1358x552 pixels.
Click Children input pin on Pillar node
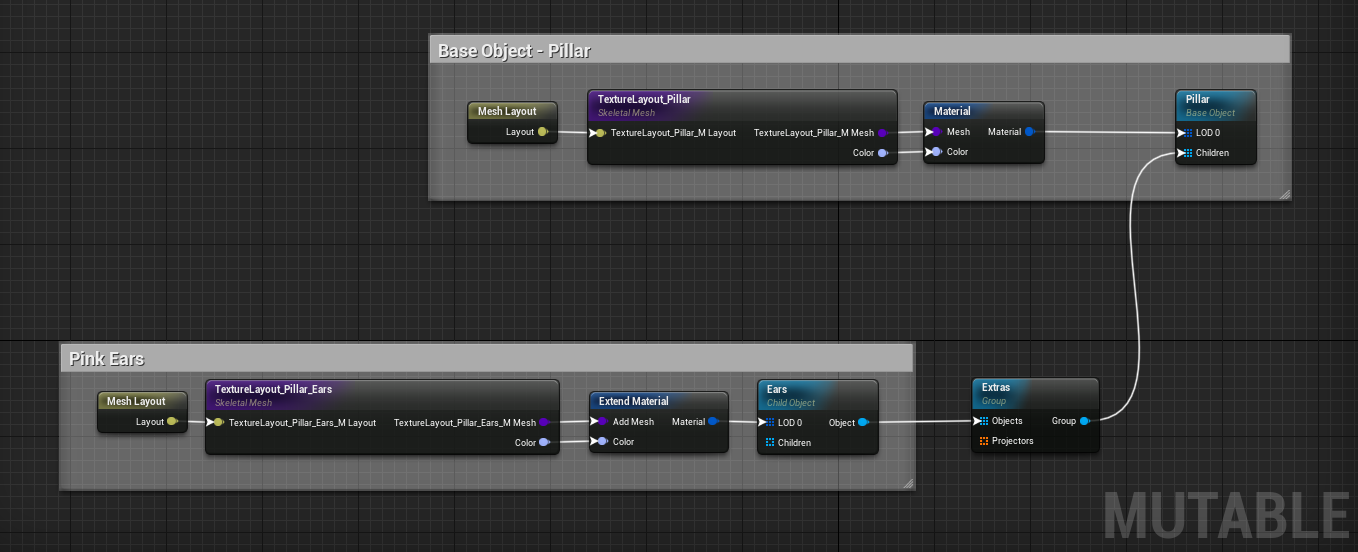(x=1187, y=153)
